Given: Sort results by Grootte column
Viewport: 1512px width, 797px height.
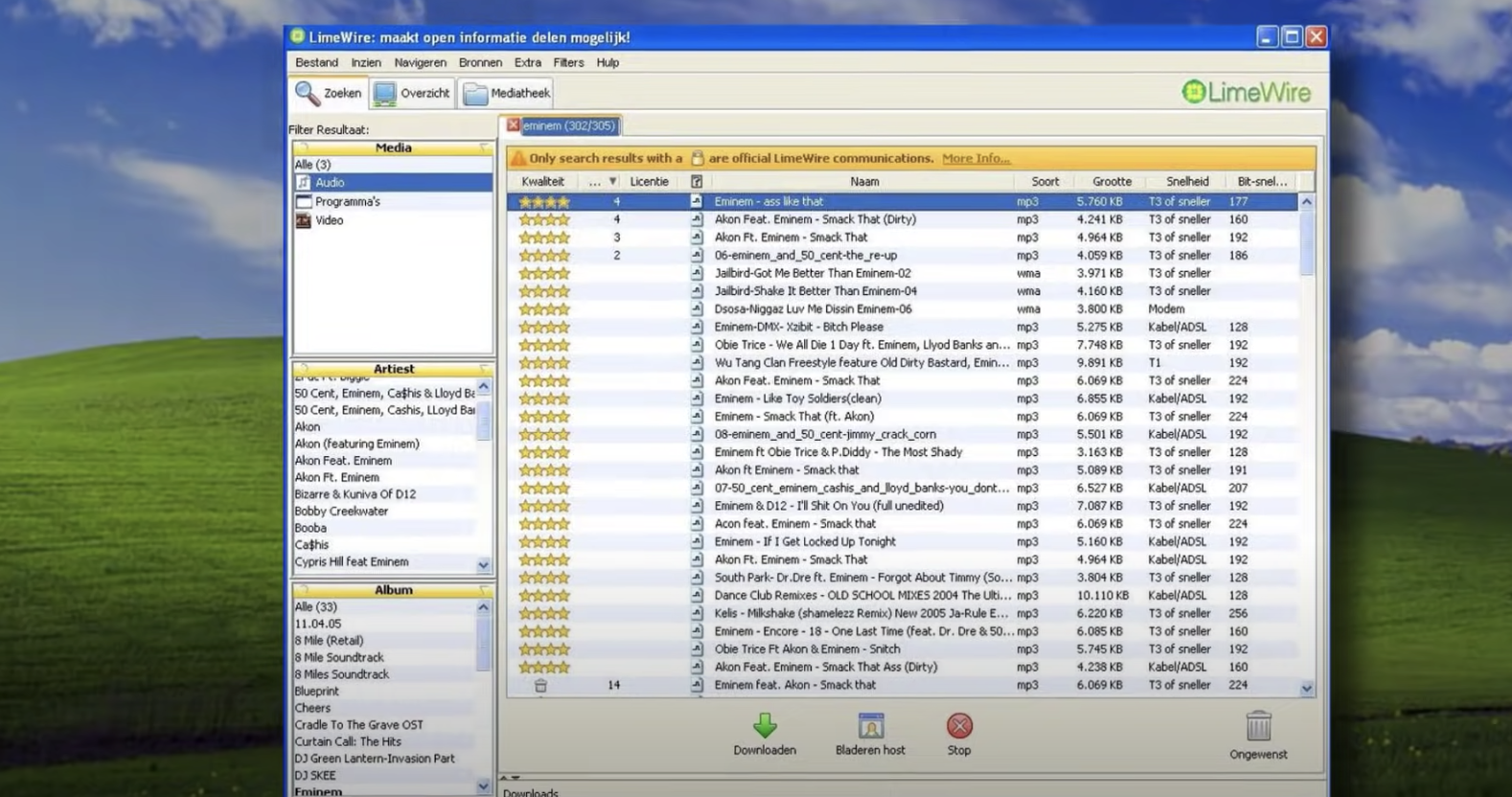Looking at the screenshot, I should pyautogui.click(x=1111, y=181).
